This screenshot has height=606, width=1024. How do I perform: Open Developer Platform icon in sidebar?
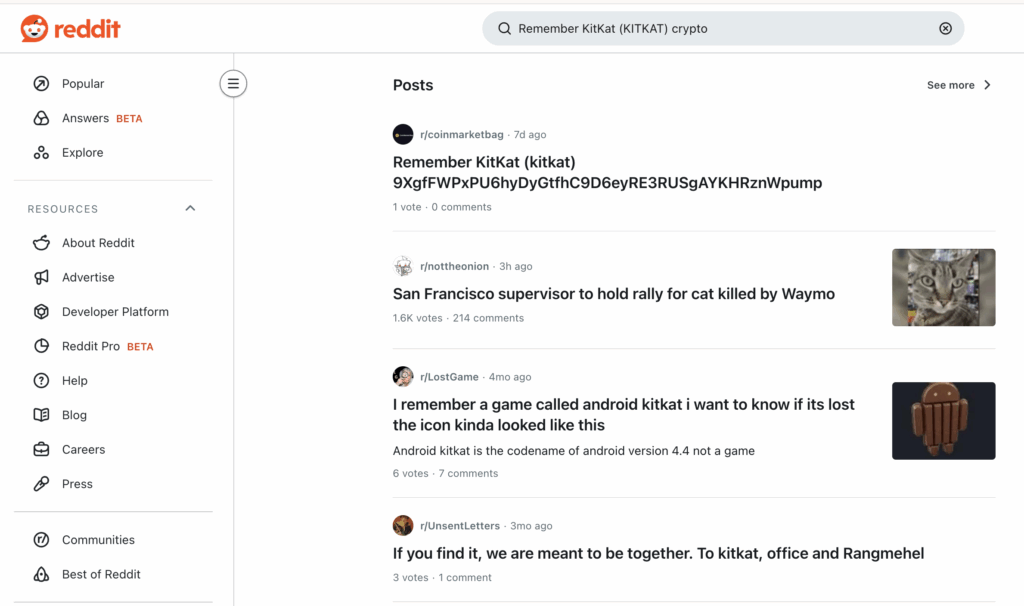click(x=41, y=312)
